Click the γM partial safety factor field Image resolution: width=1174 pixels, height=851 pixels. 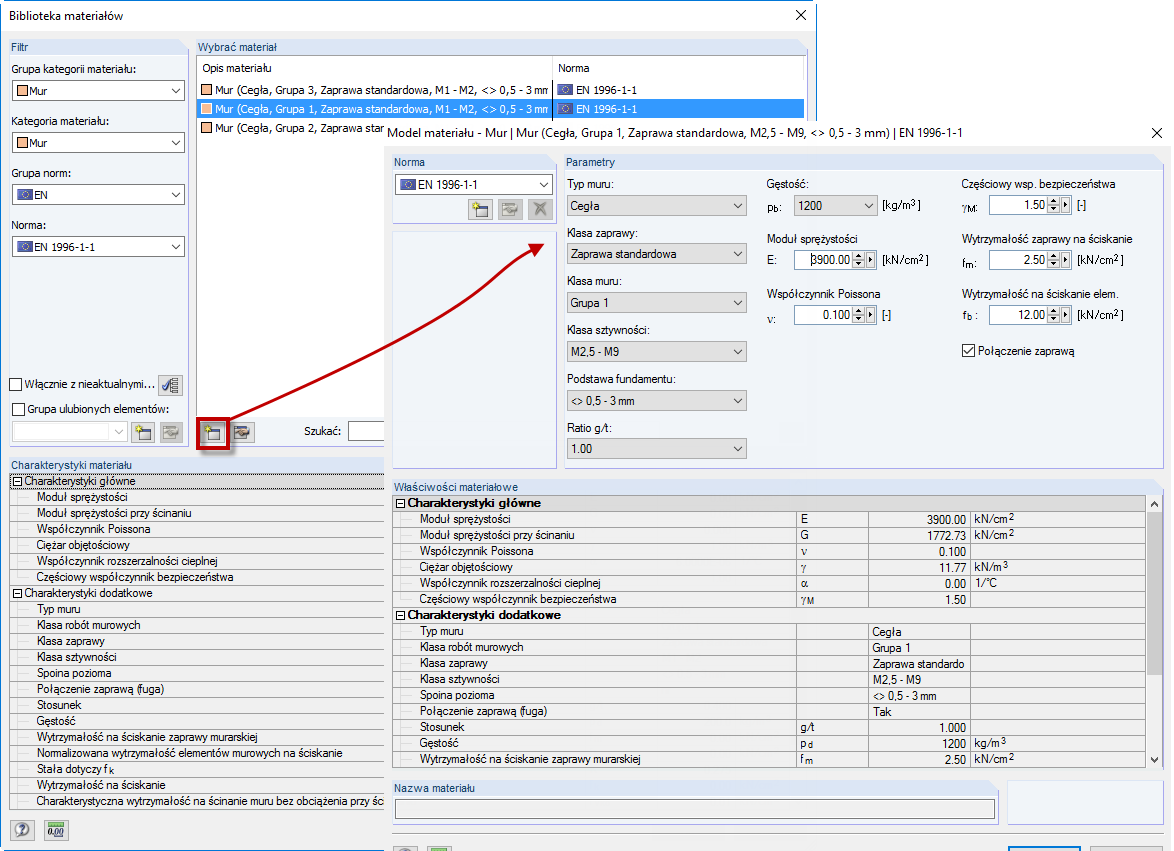pos(1018,204)
